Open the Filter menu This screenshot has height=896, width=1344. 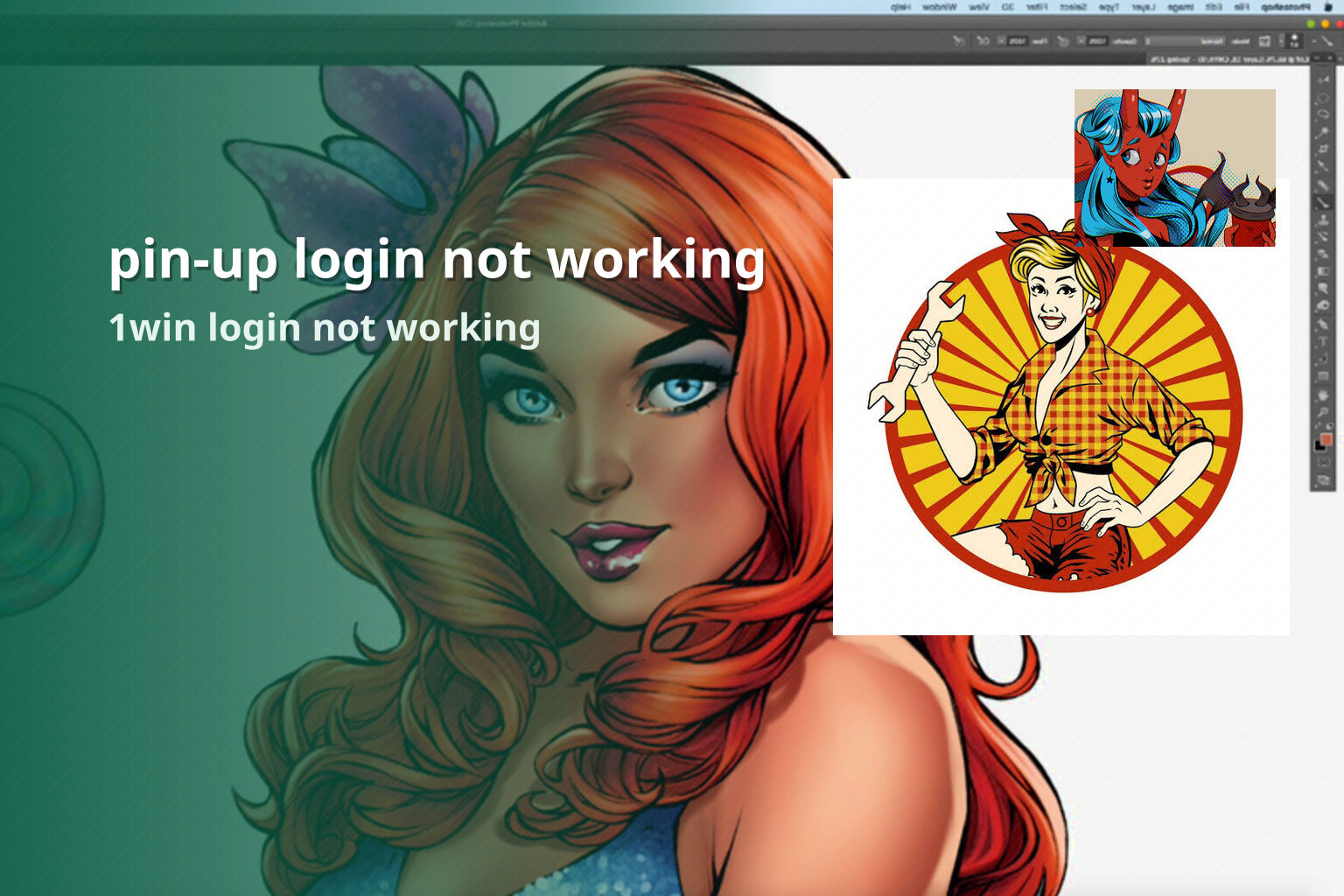[x=1037, y=6]
